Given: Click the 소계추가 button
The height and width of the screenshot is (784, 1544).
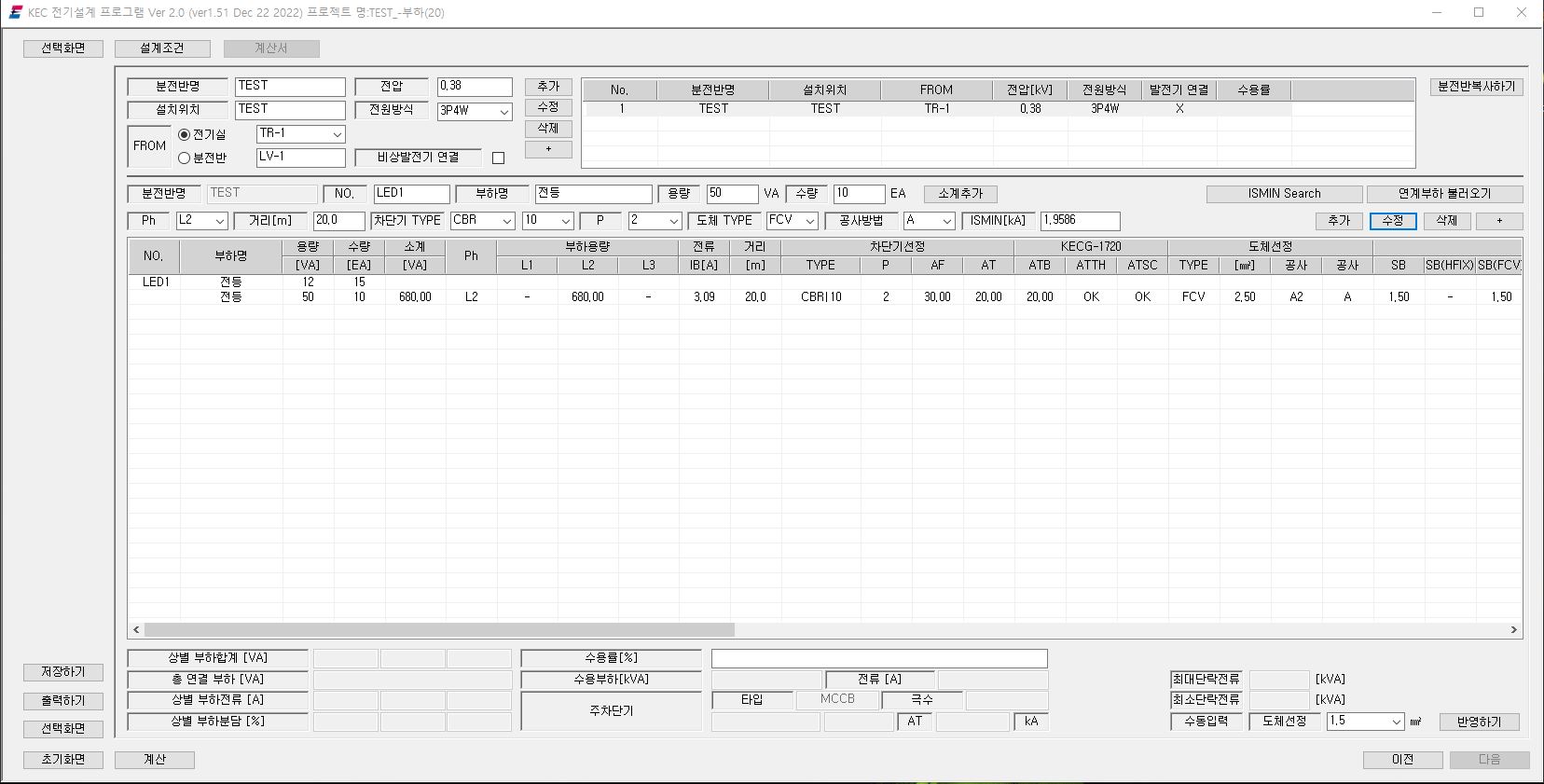Looking at the screenshot, I should [x=960, y=194].
